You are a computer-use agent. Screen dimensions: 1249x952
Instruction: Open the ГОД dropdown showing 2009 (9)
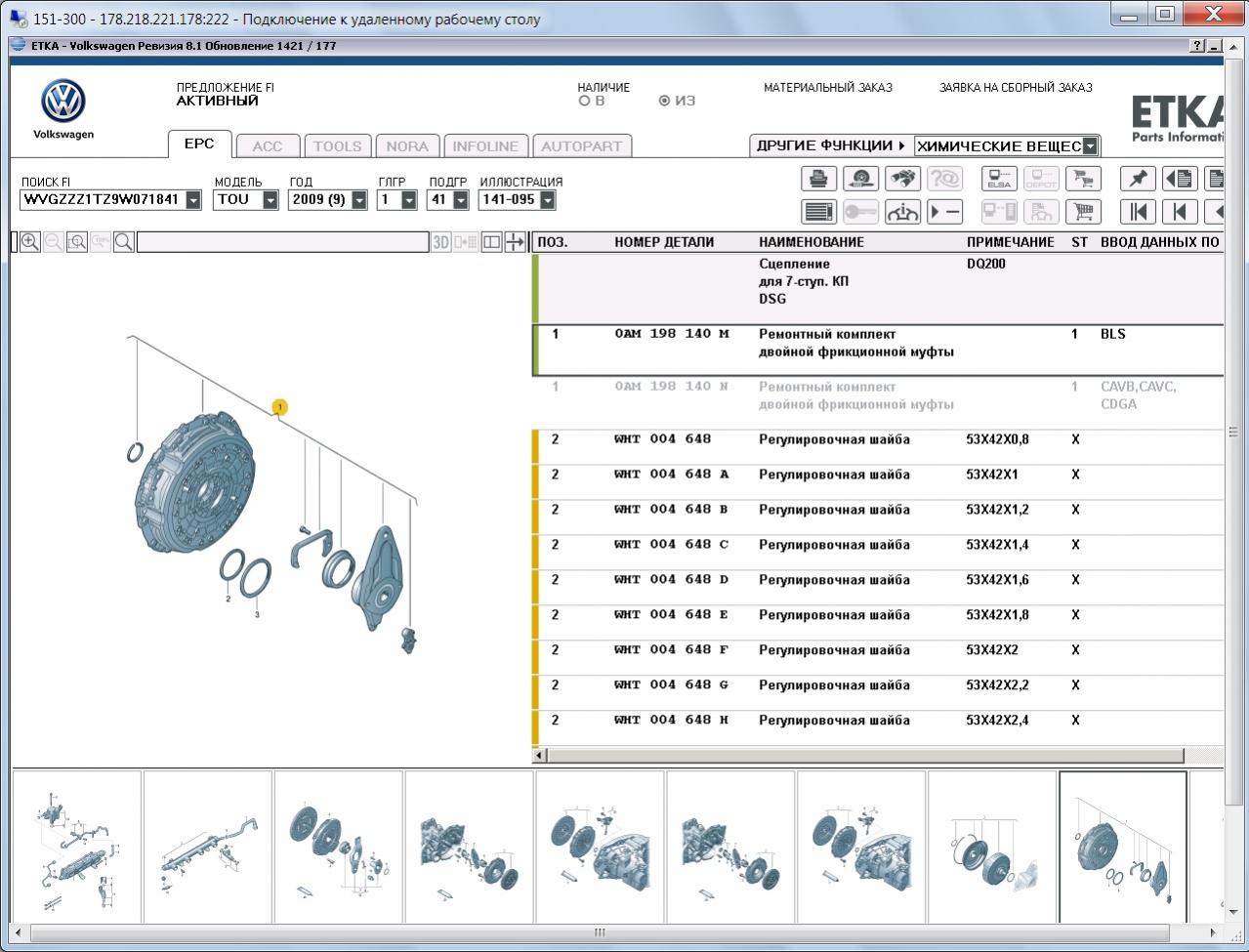[x=359, y=200]
